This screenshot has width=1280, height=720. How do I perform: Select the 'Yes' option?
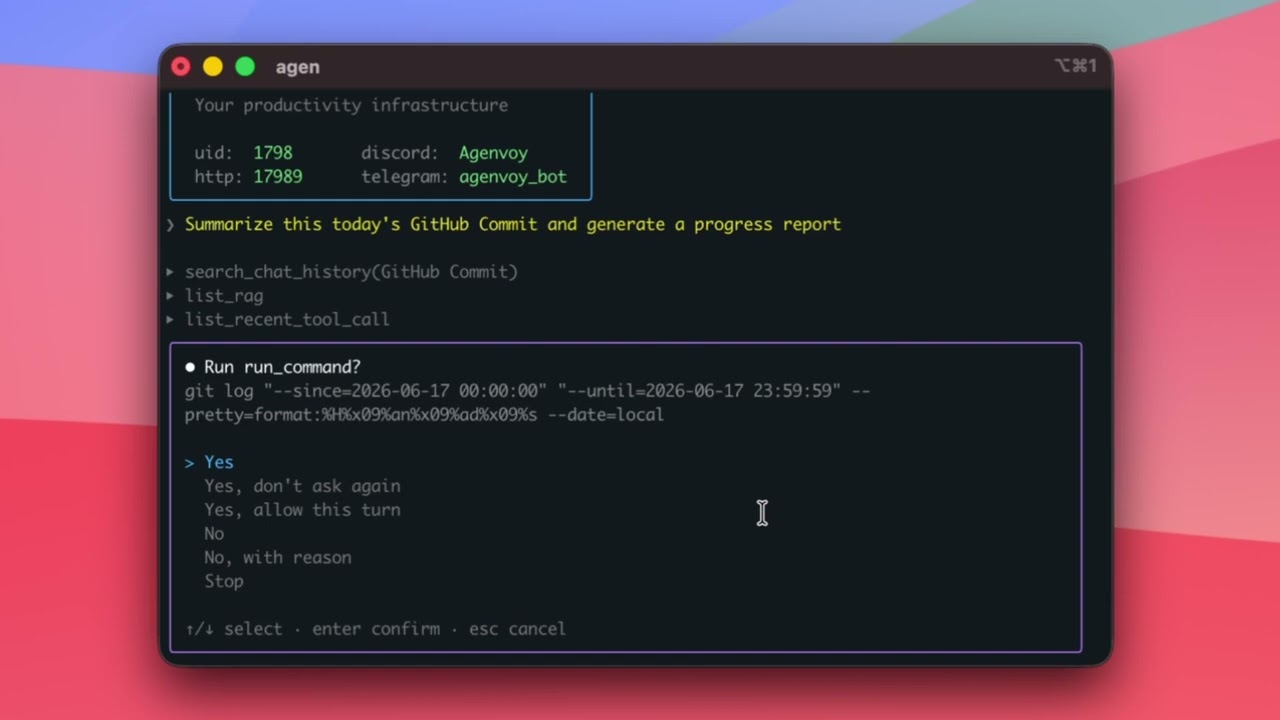click(219, 462)
